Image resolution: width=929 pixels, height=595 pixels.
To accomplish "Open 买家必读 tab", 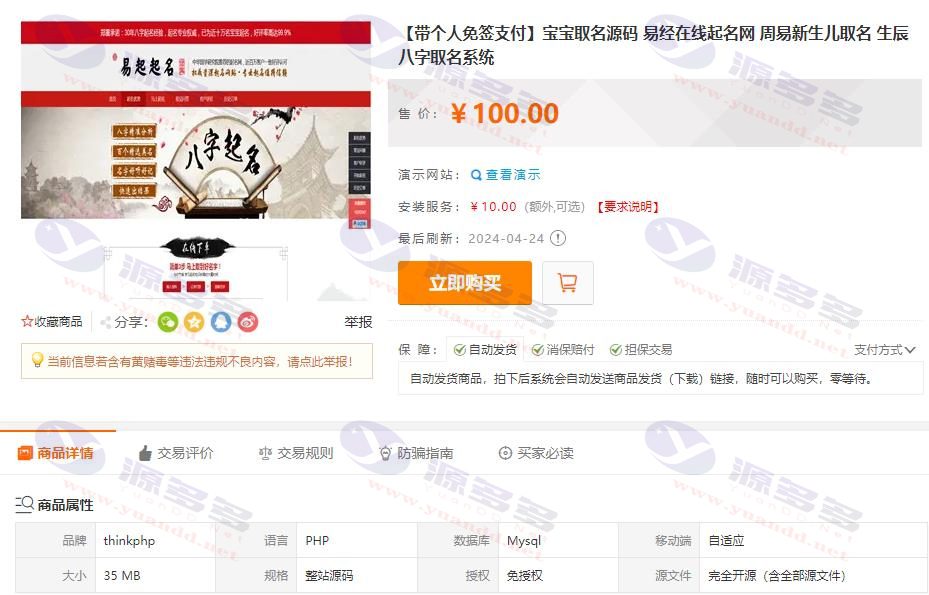I will (x=536, y=453).
